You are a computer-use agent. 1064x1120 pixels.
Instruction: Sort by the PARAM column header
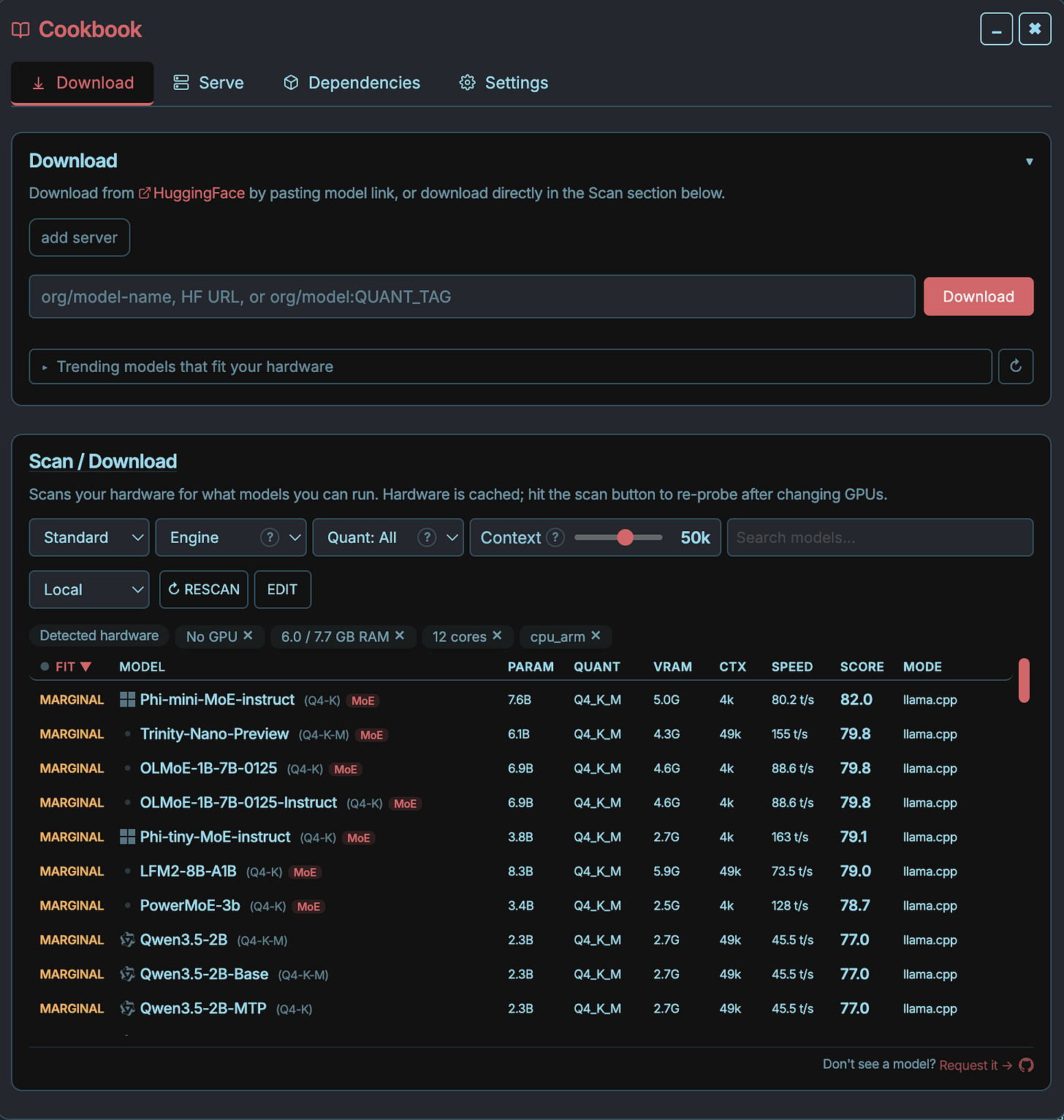(x=531, y=666)
